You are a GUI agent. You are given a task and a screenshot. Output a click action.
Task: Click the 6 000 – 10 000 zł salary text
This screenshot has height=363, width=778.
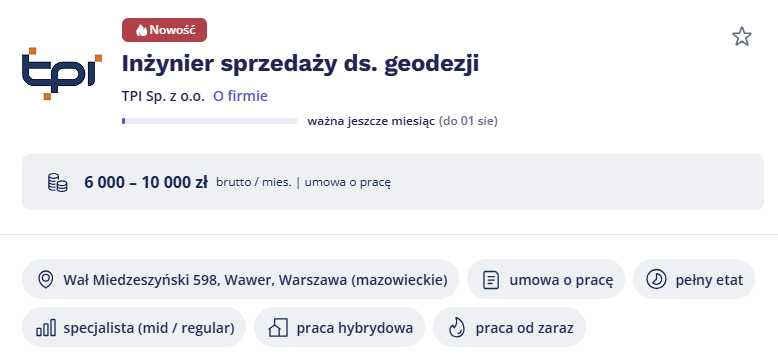click(146, 182)
